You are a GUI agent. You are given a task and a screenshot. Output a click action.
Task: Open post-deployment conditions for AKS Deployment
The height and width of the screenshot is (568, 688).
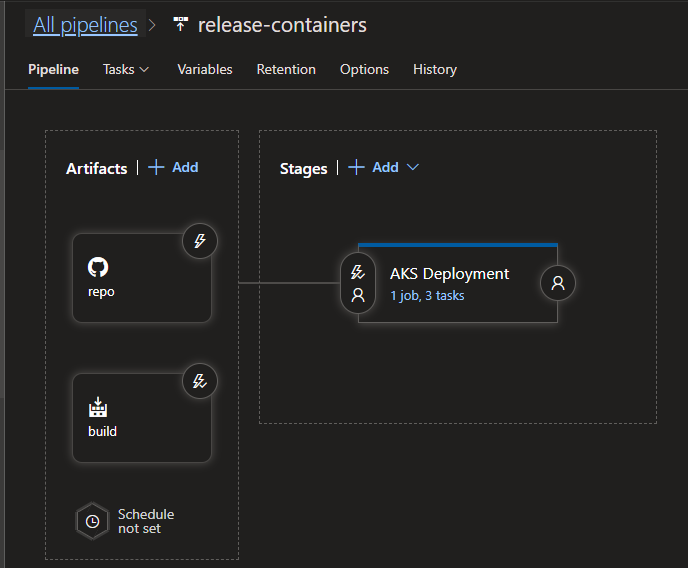pyautogui.click(x=558, y=283)
